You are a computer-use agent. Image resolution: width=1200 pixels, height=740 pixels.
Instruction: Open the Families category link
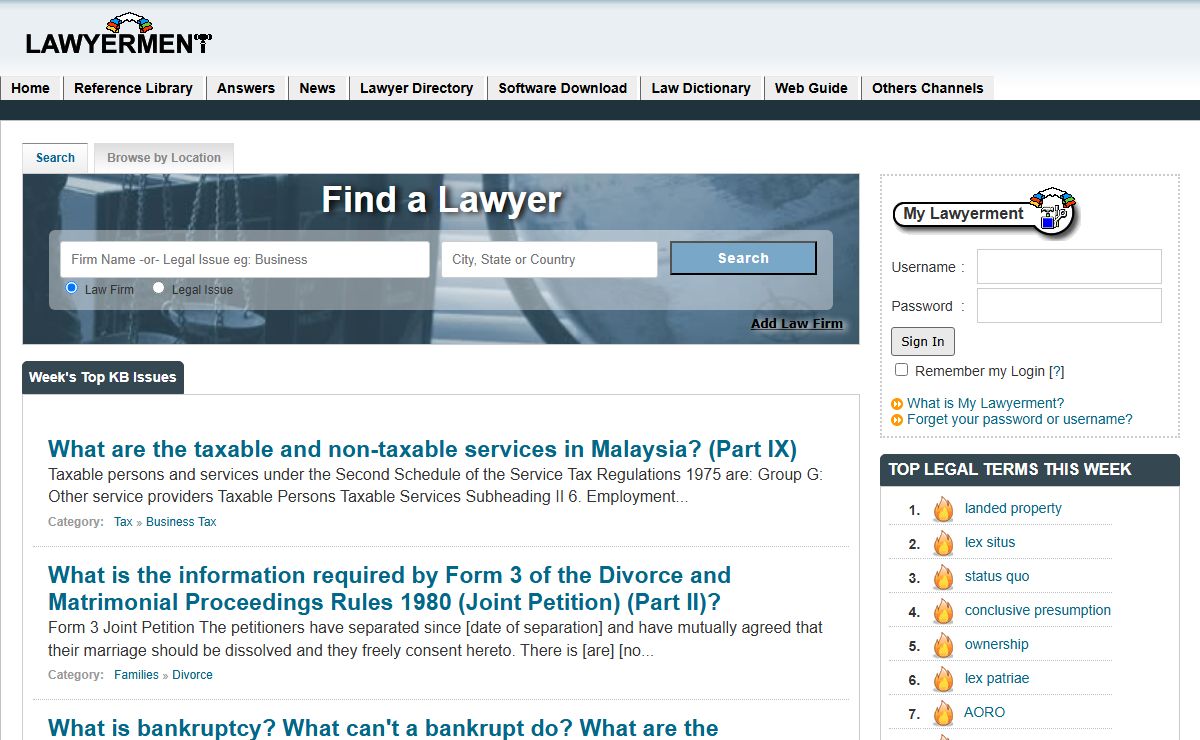click(x=136, y=675)
